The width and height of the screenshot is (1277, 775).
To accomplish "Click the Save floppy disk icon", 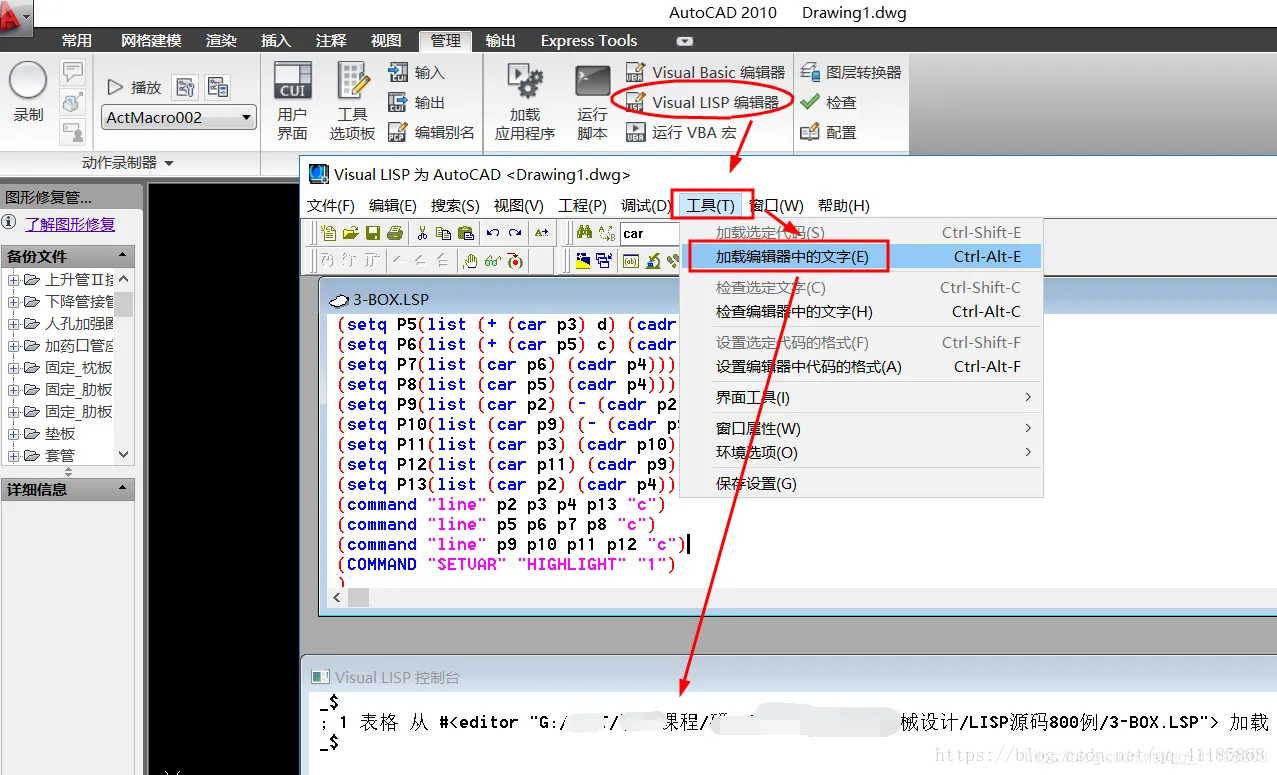I will pyautogui.click(x=372, y=233).
